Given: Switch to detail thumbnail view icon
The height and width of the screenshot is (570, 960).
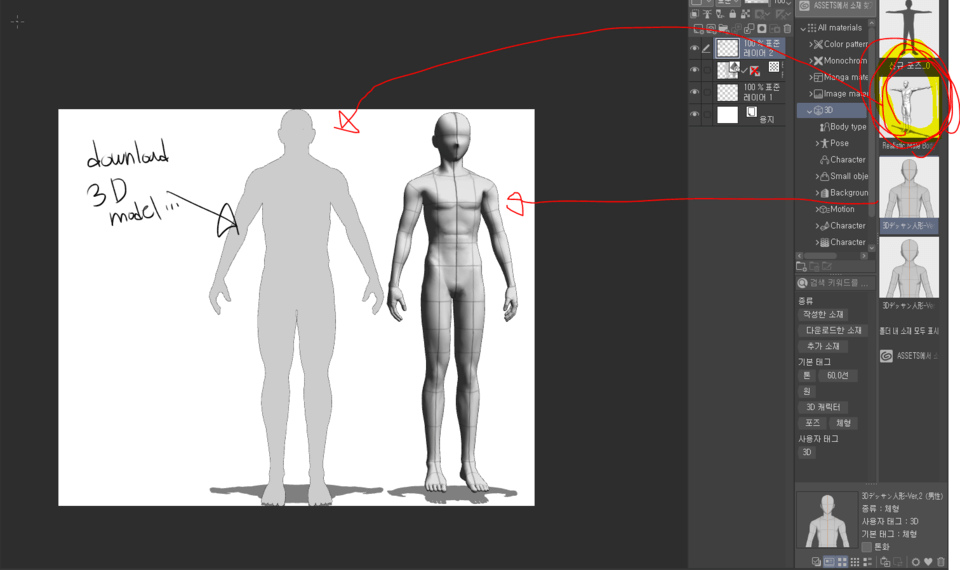Looking at the screenshot, I should pos(829,561).
